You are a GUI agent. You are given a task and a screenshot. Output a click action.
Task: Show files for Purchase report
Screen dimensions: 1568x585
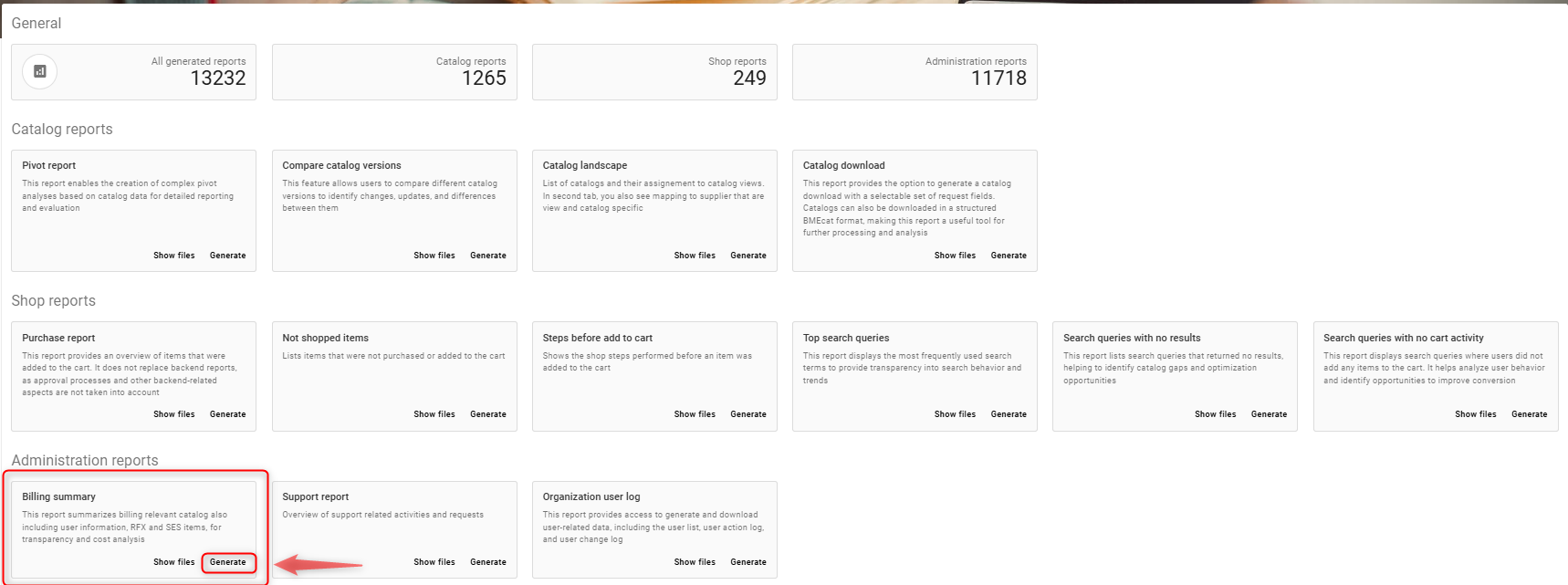(x=174, y=414)
